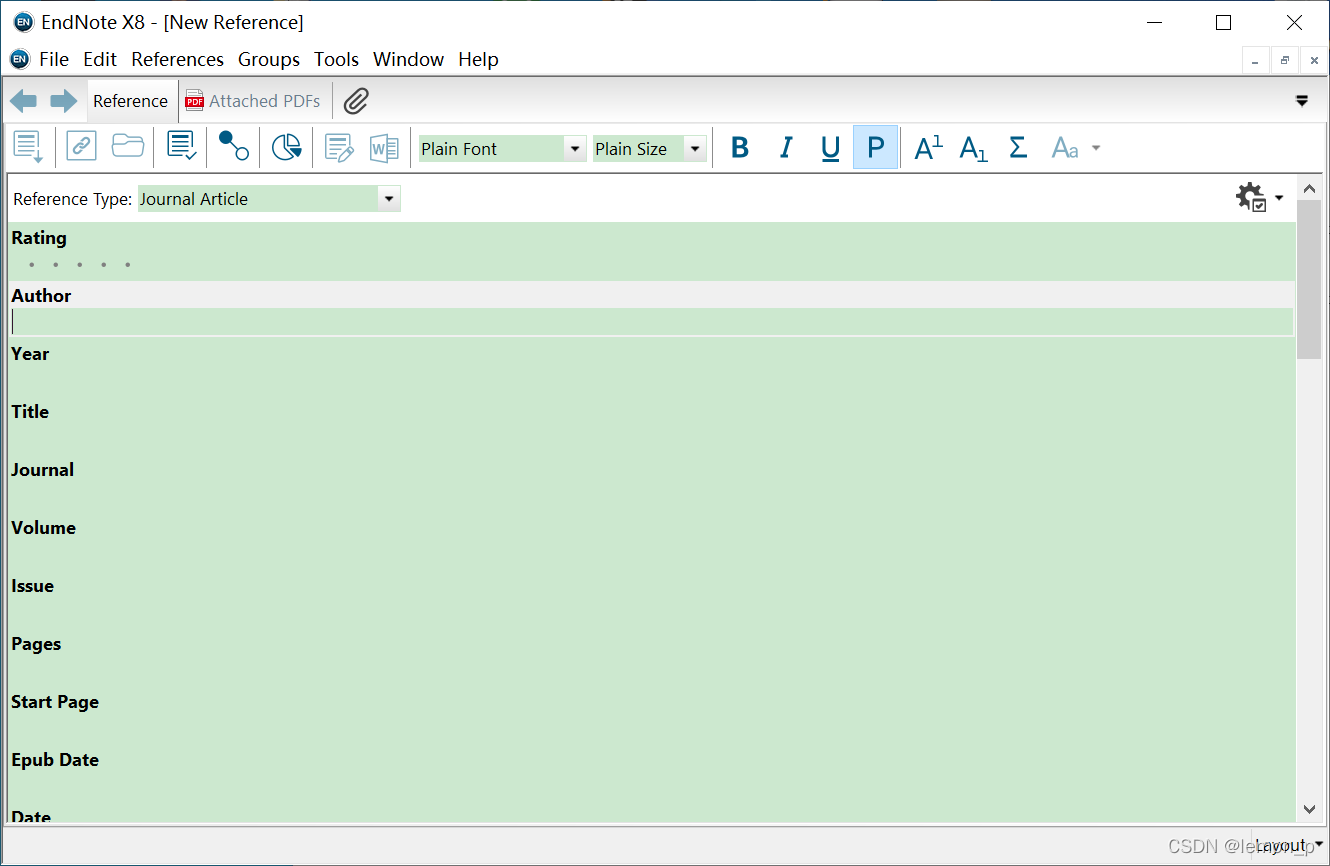Apply Subscript formatting
This screenshot has width=1330, height=866.
973,148
